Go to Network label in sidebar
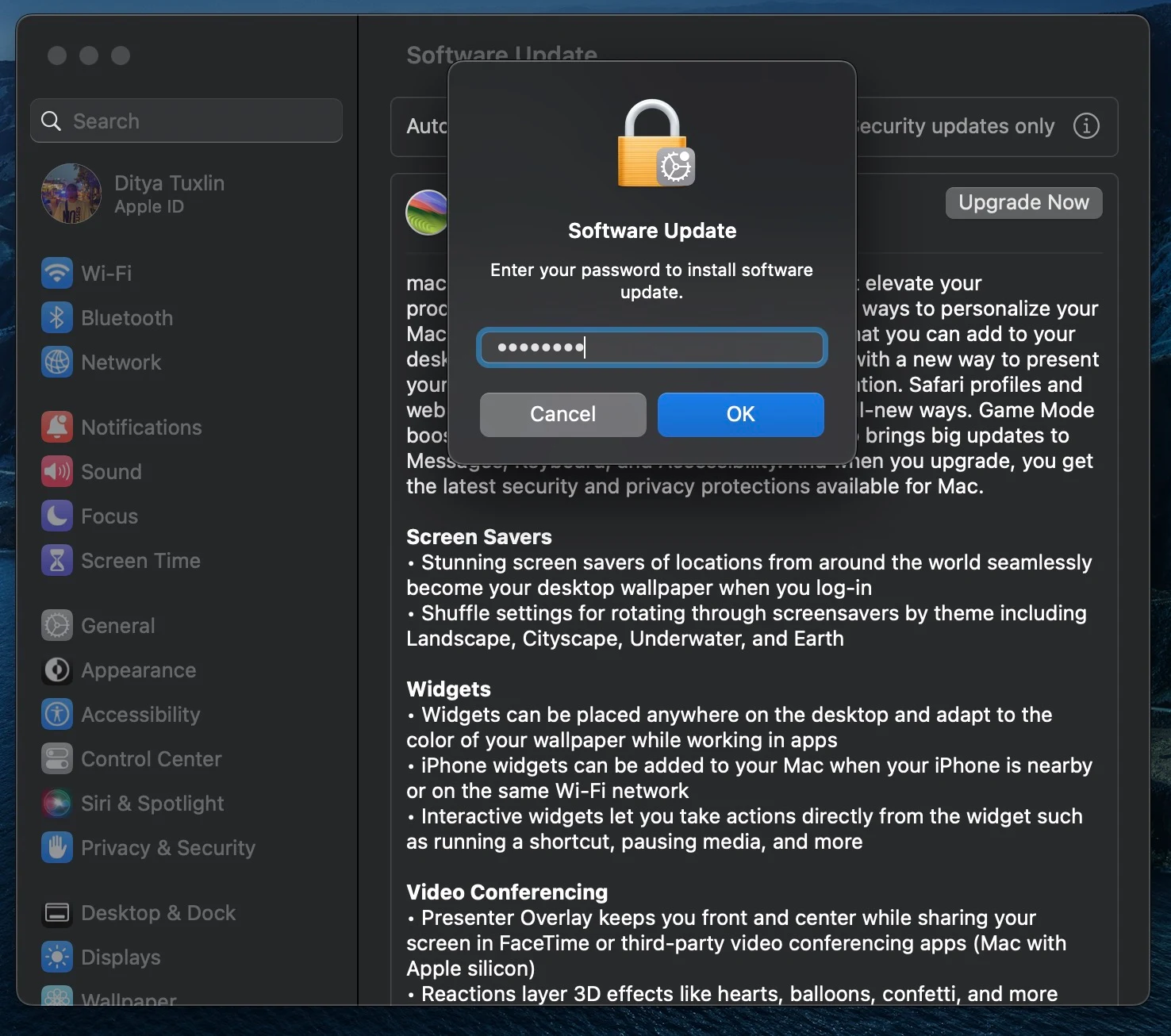The height and width of the screenshot is (1036, 1171). [121, 363]
